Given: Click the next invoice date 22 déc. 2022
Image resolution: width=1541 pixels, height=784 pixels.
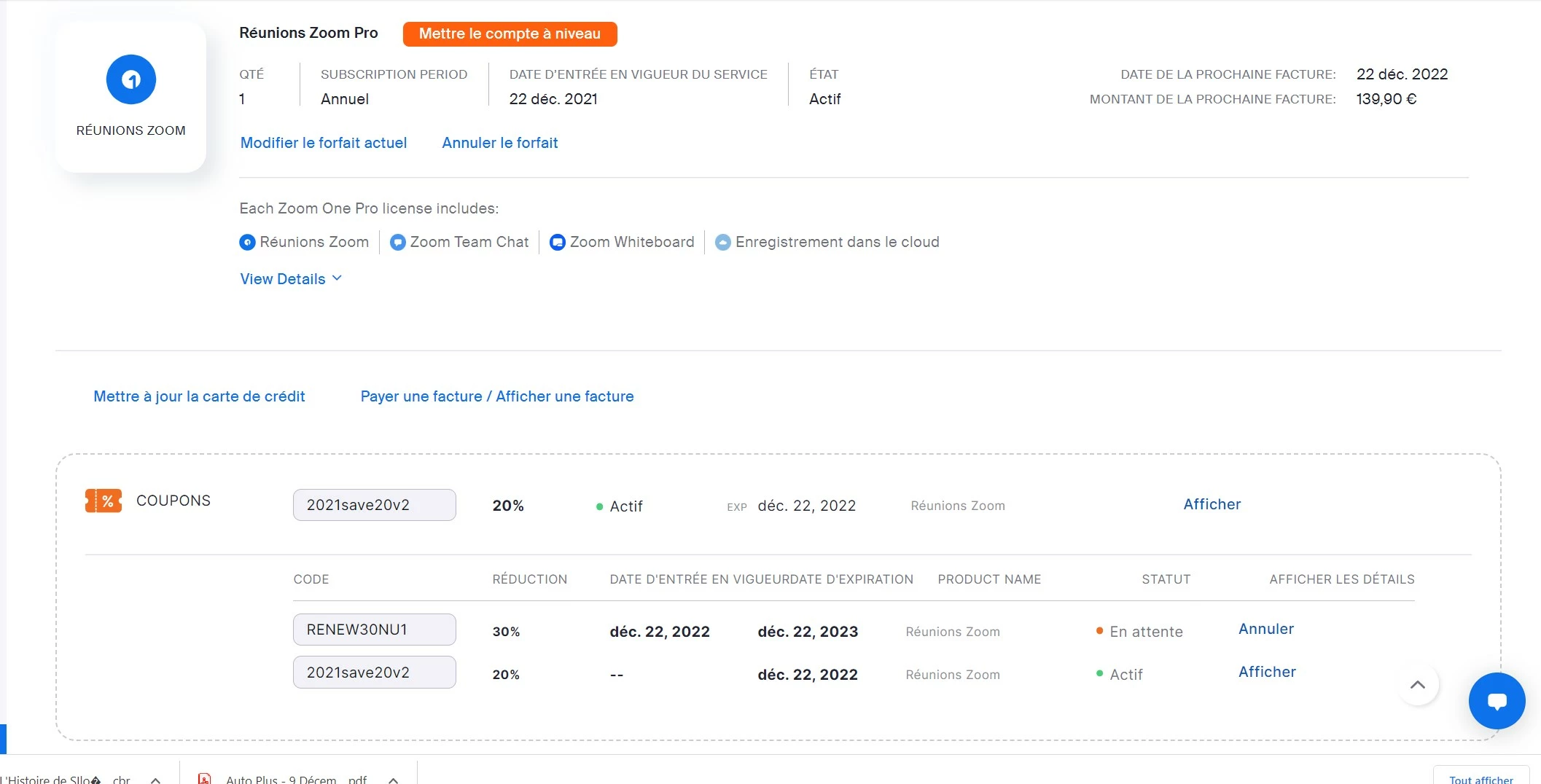Looking at the screenshot, I should pos(1402,74).
